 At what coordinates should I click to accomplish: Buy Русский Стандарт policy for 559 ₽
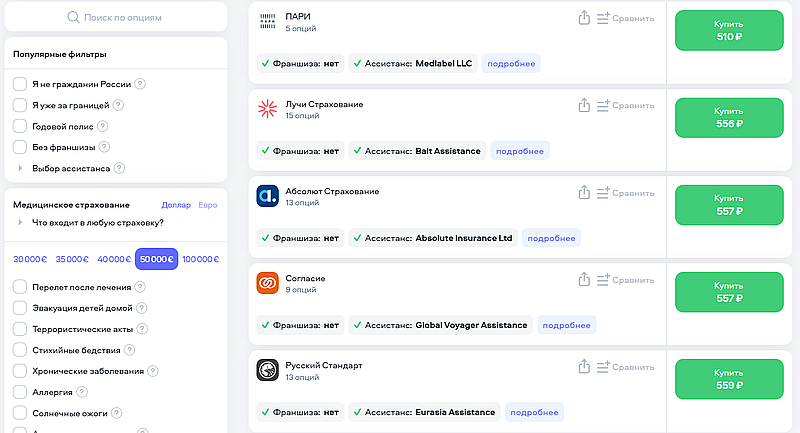point(729,379)
